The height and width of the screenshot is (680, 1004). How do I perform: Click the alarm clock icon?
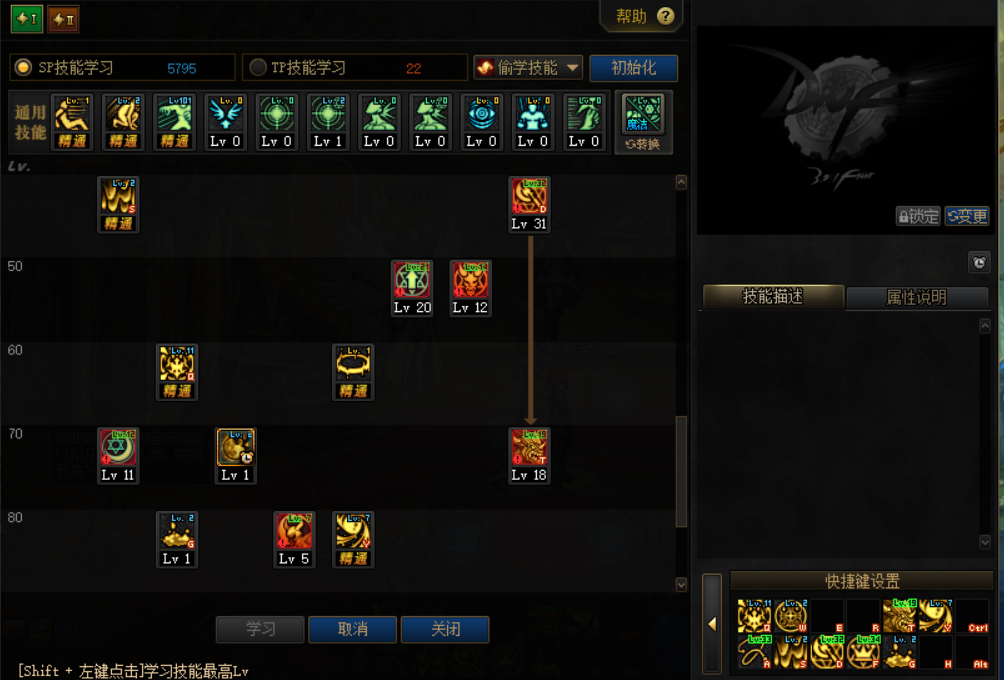point(979,263)
